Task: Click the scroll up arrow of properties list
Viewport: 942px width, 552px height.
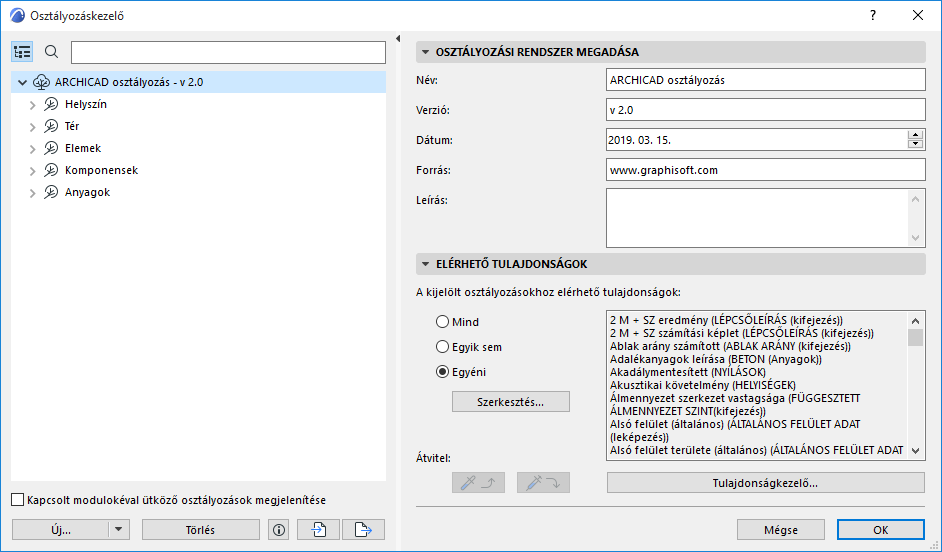Action: [x=916, y=321]
